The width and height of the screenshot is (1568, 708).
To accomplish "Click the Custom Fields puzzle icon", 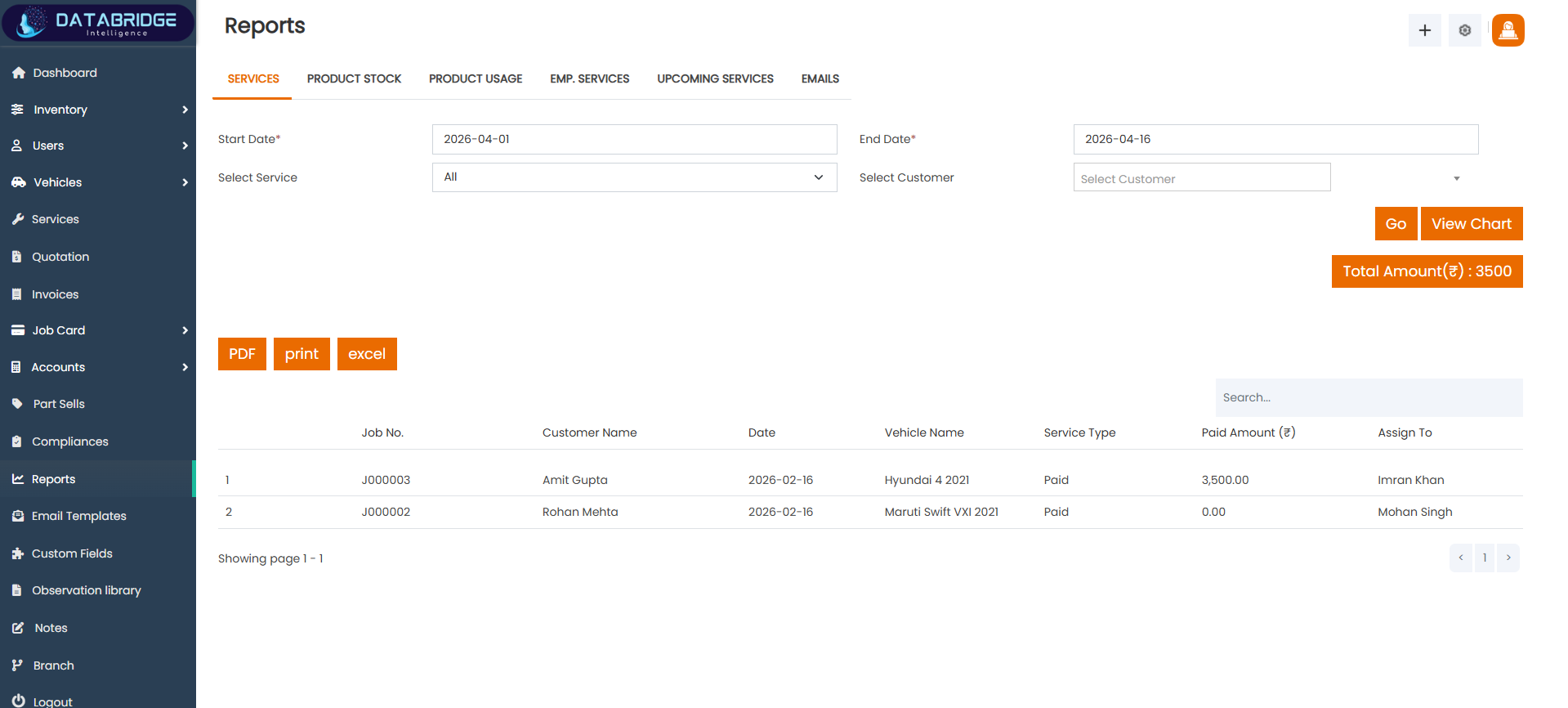I will (17, 553).
